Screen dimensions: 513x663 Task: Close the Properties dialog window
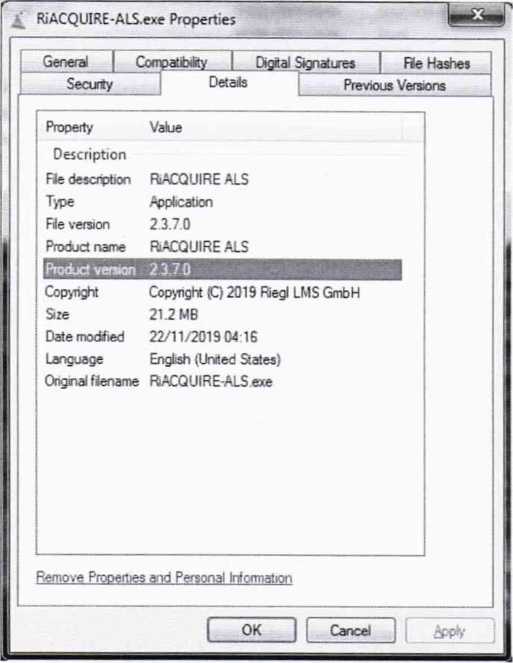pyautogui.click(x=476, y=15)
